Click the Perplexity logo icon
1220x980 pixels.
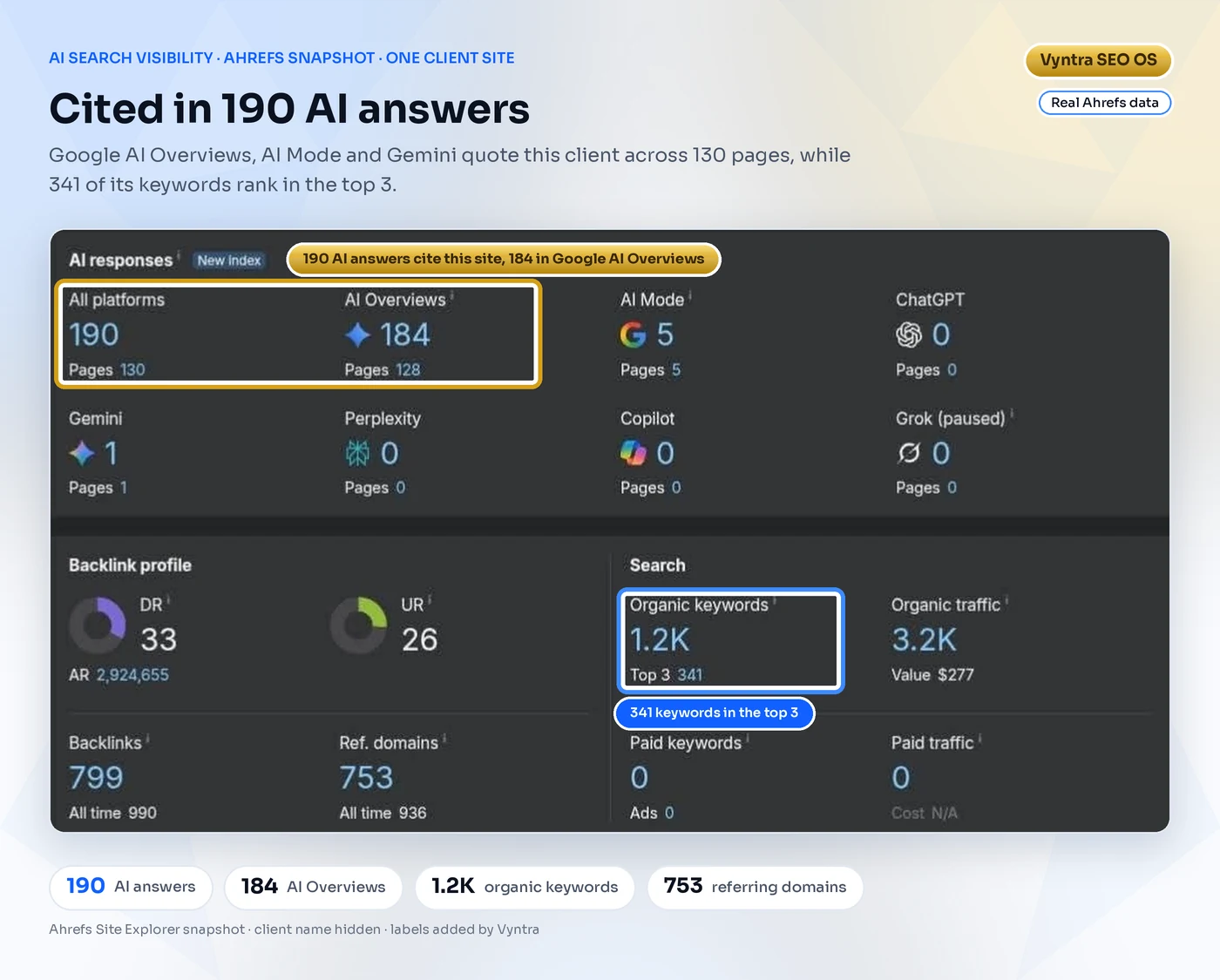pos(357,453)
